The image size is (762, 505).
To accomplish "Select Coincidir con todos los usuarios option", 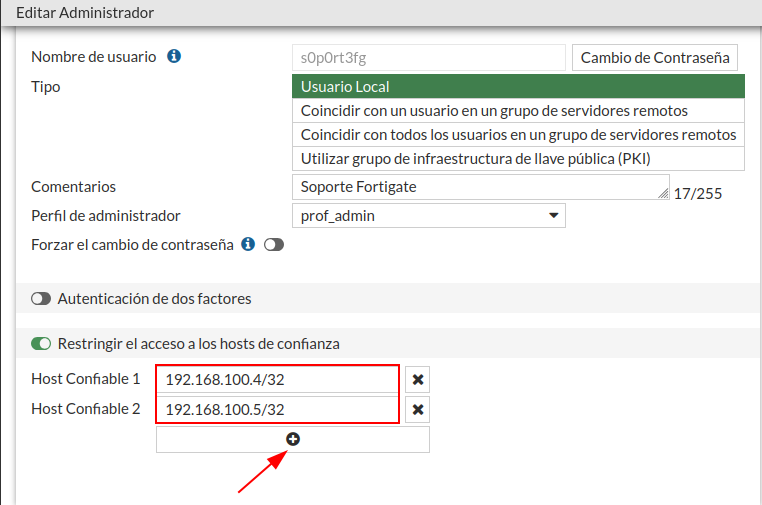I will 518,135.
